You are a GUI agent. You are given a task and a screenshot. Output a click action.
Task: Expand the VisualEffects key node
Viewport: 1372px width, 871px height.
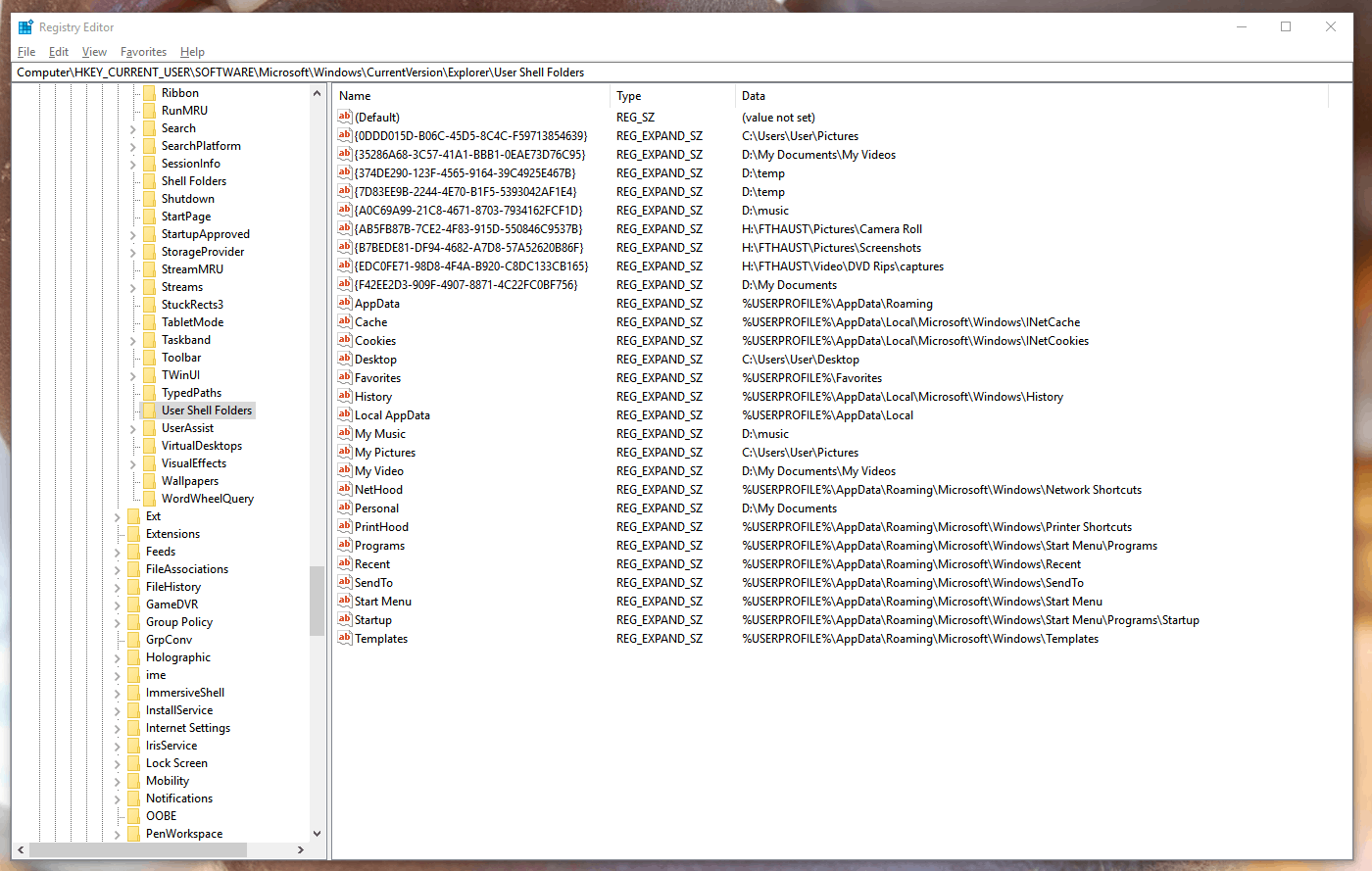point(132,463)
